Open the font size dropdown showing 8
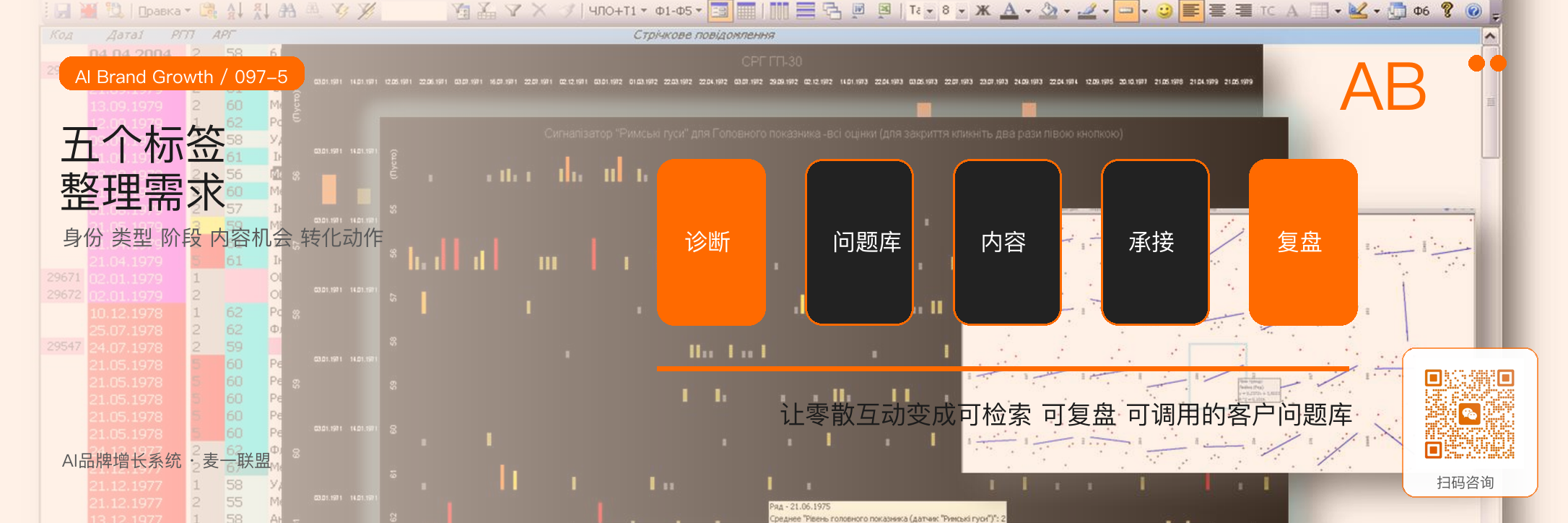Viewport: 1568px width, 523px height. click(x=962, y=11)
